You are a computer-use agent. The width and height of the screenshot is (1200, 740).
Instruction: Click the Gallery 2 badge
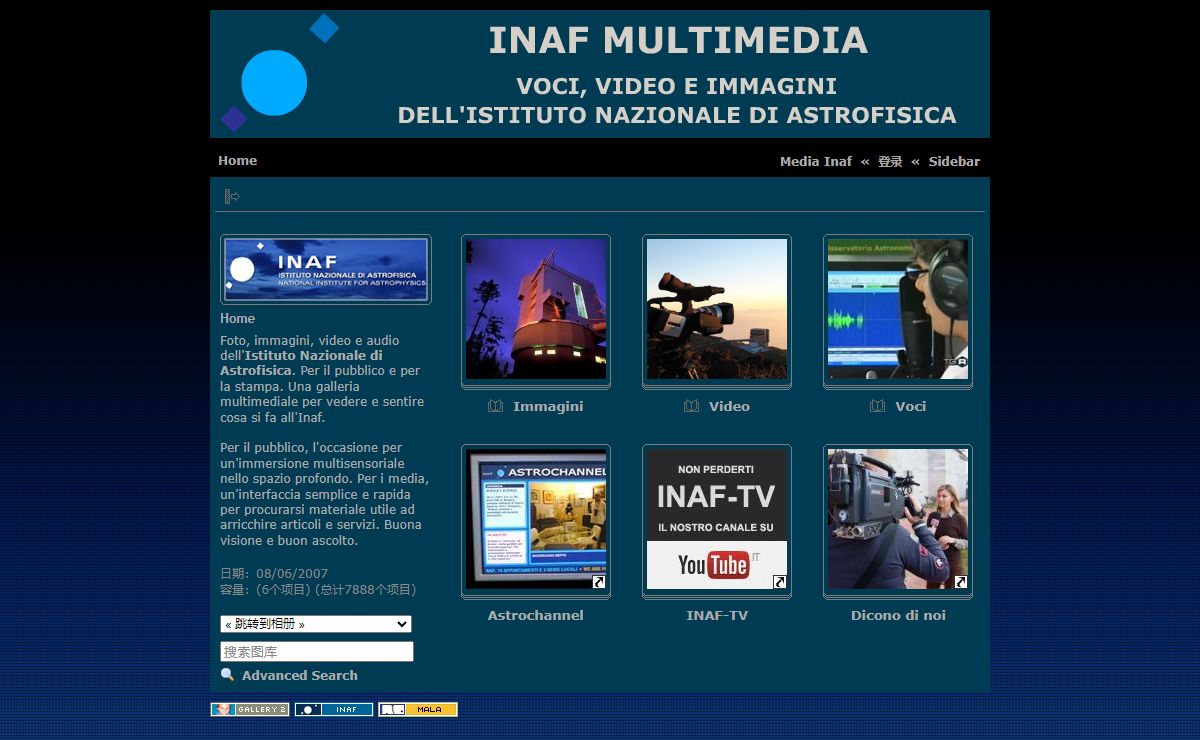pos(249,709)
